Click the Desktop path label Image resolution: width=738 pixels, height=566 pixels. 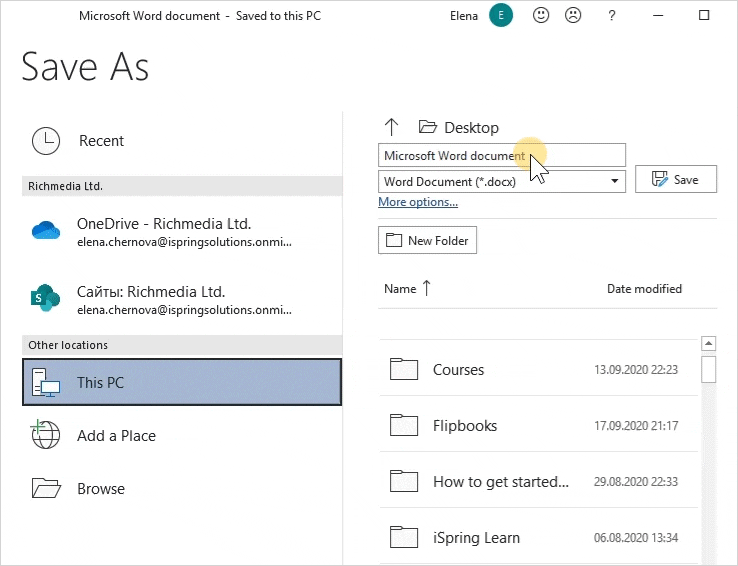[472, 128]
